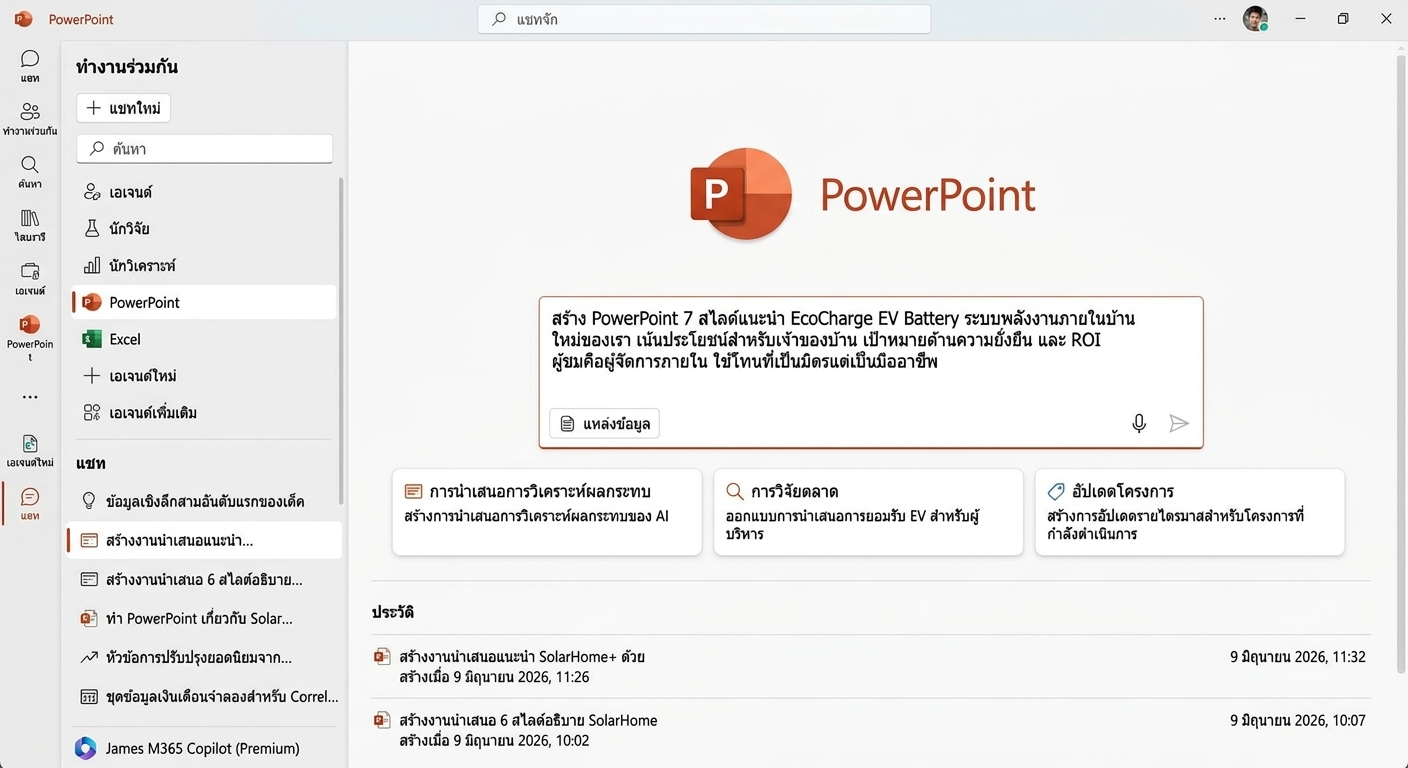Start a new chat with แชทใหม่
The image size is (1408, 768).
[x=123, y=108]
